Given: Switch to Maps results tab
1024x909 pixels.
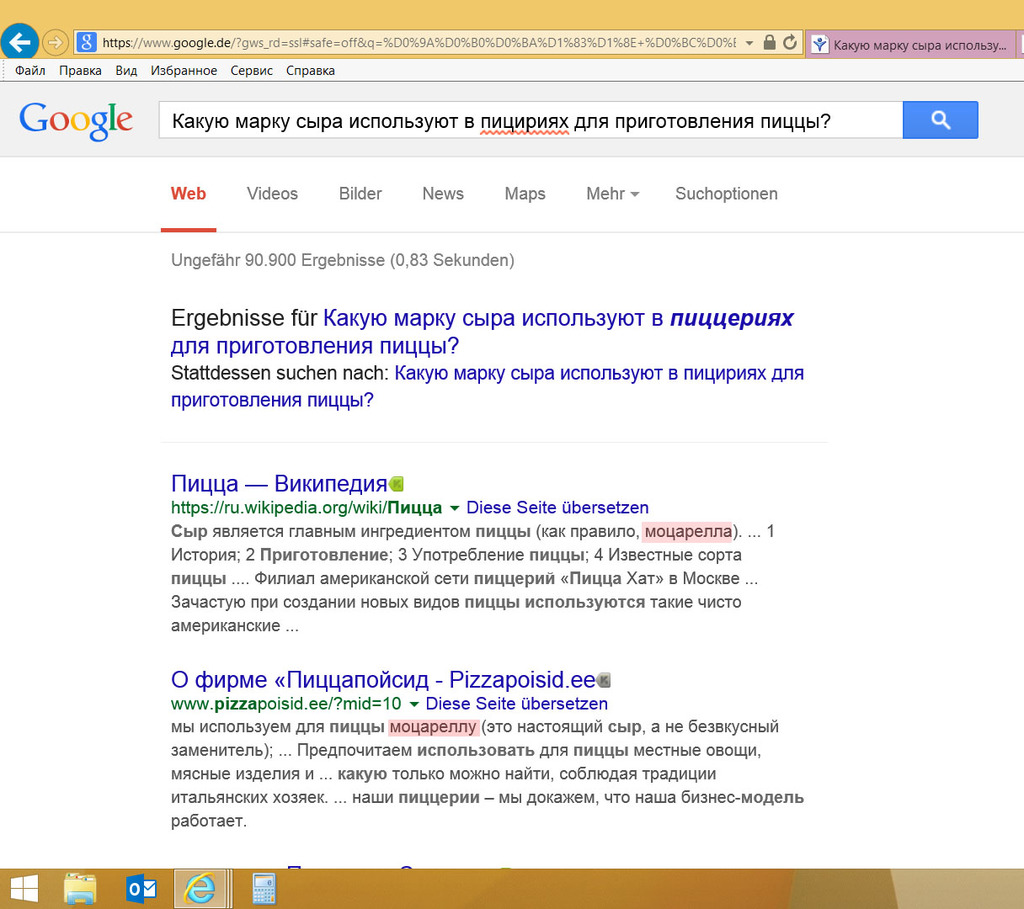Looking at the screenshot, I should [x=525, y=194].
